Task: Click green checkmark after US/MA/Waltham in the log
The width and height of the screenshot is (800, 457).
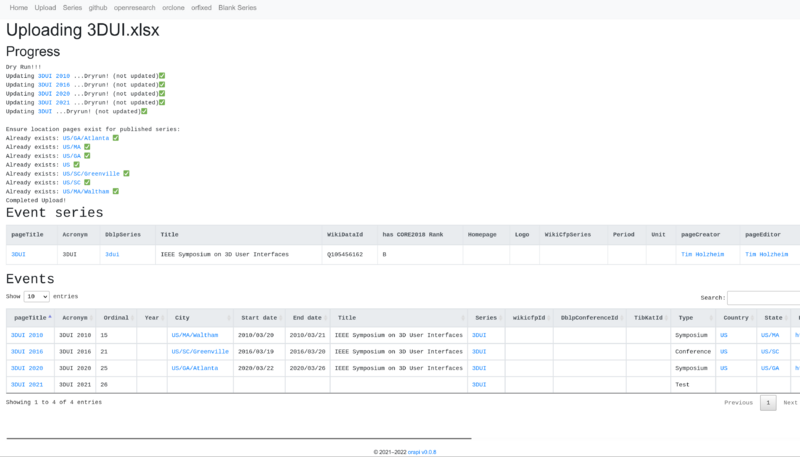Action: point(116,191)
